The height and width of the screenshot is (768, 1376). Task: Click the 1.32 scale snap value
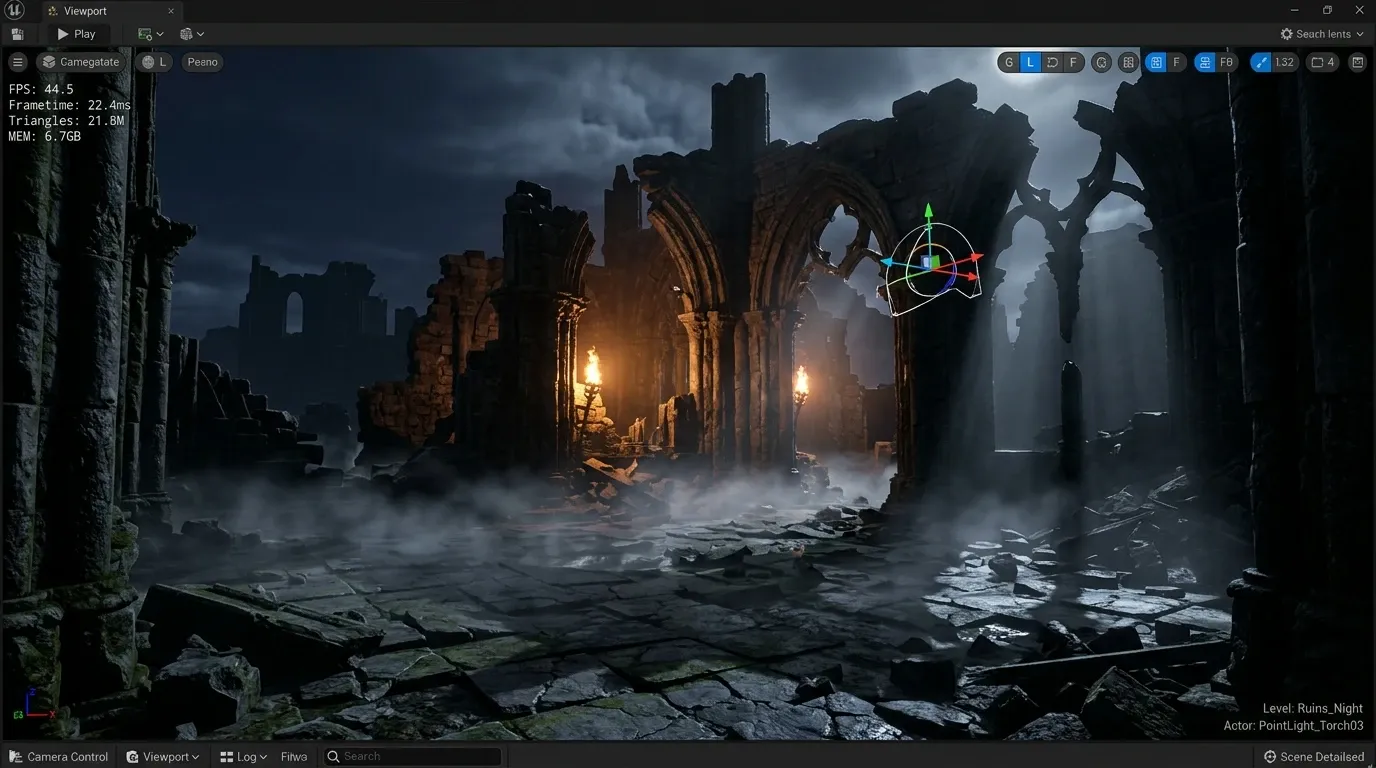pos(1284,62)
